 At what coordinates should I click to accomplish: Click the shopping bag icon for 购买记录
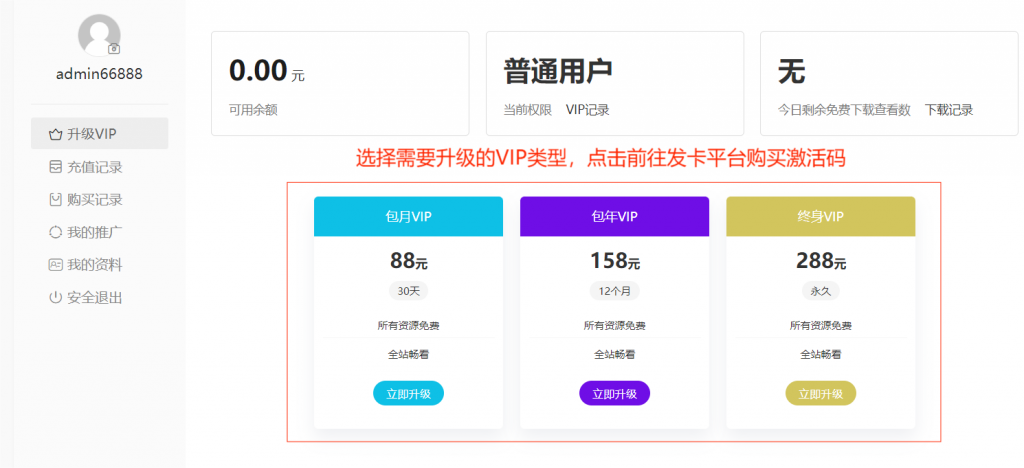click(x=56, y=200)
